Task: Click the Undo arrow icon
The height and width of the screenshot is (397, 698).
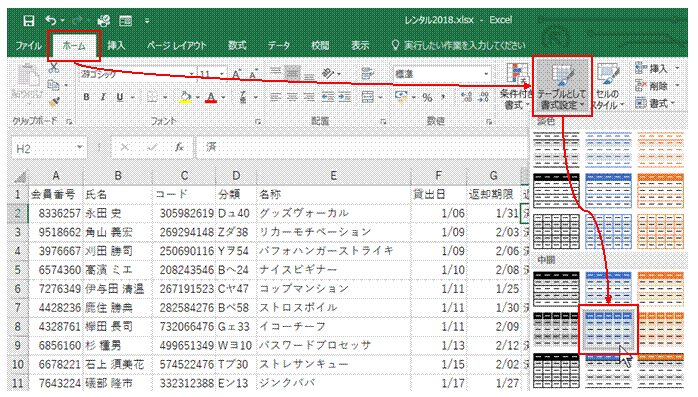Action: 50,20
